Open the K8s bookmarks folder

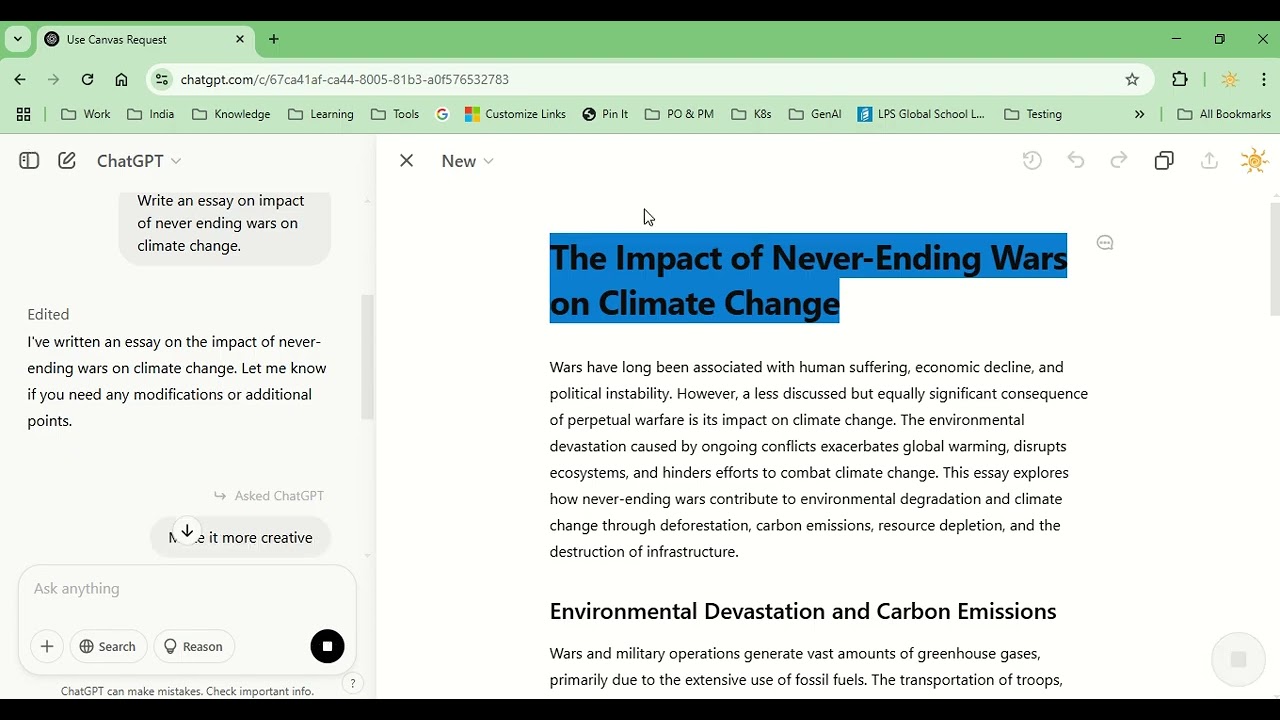tap(752, 114)
